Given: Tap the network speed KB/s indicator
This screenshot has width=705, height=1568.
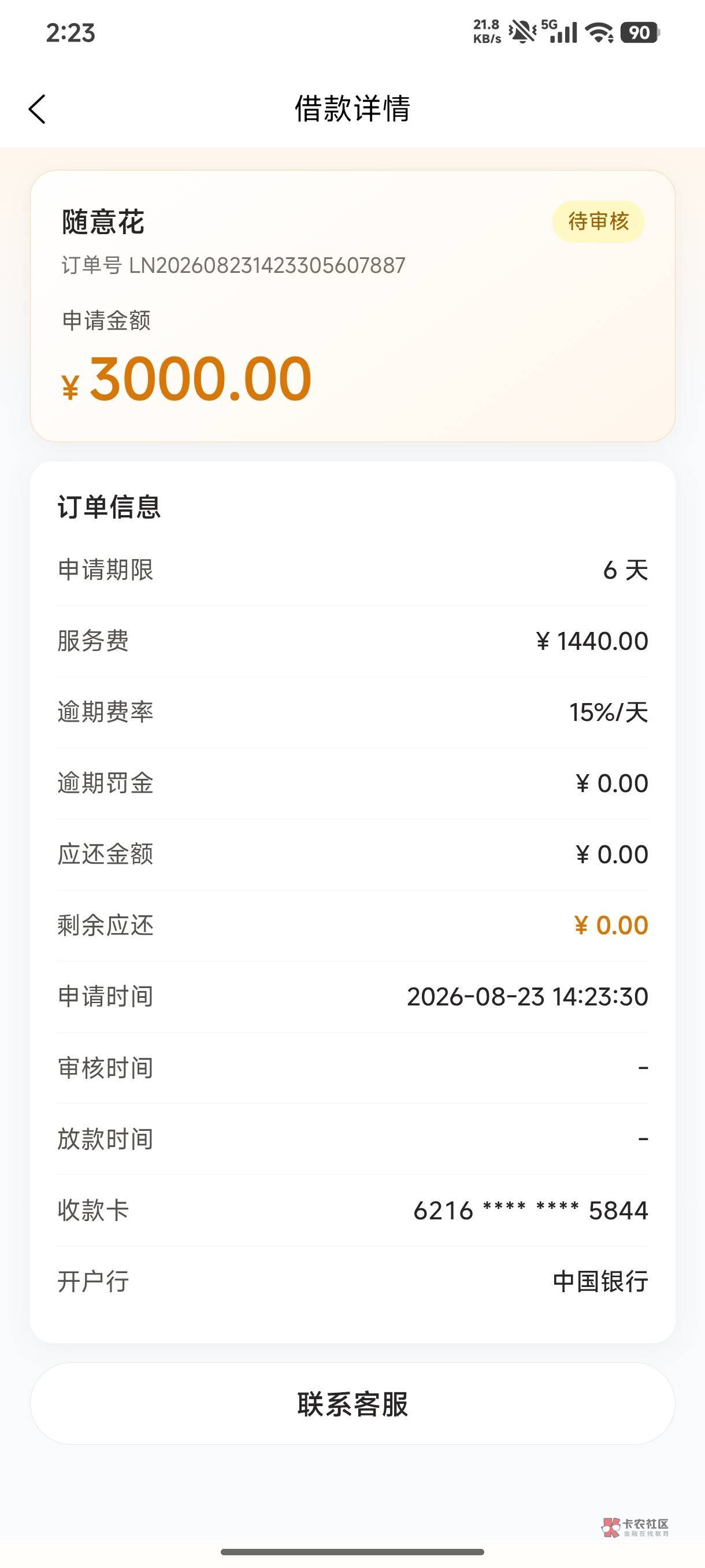Looking at the screenshot, I should coord(487,32).
